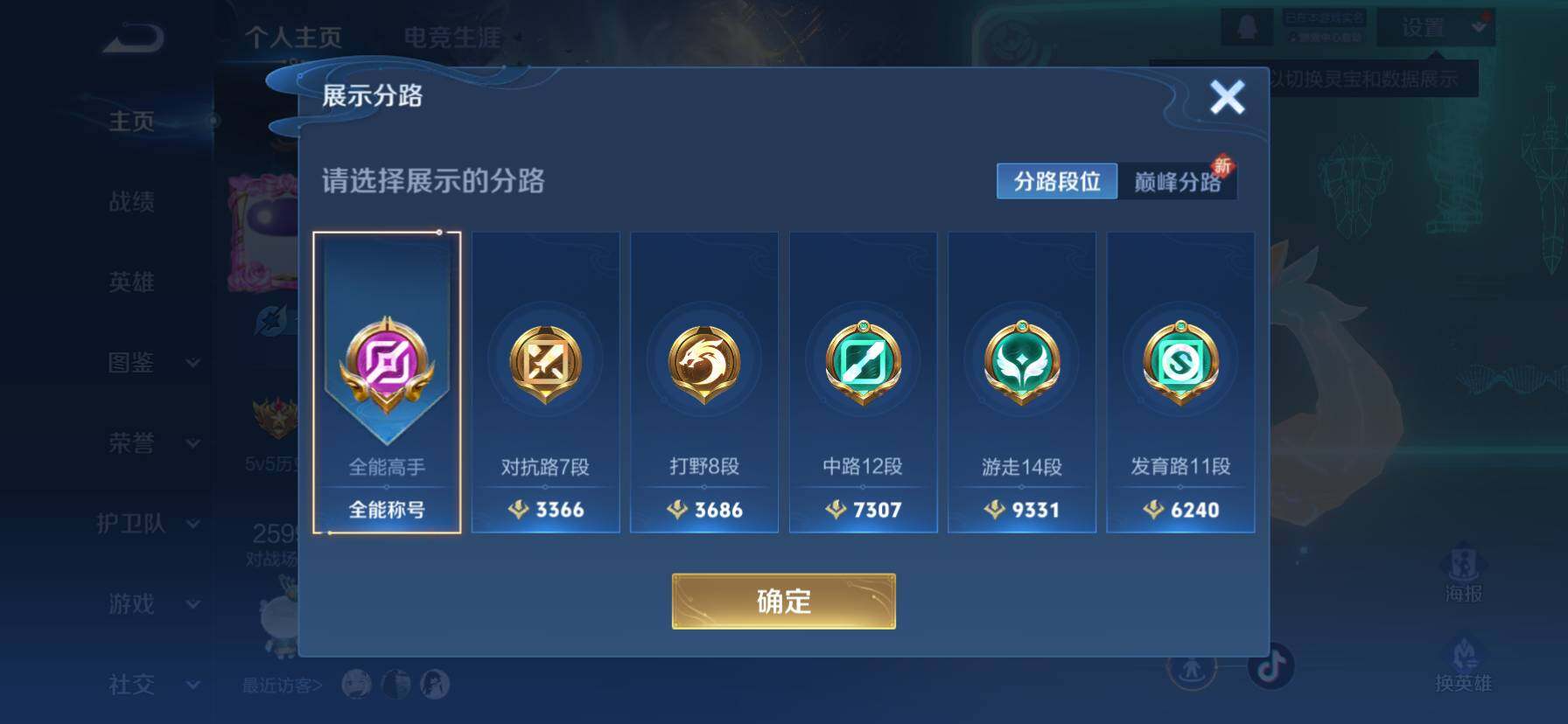Select the 全能高手 badge card

pyautogui.click(x=387, y=382)
